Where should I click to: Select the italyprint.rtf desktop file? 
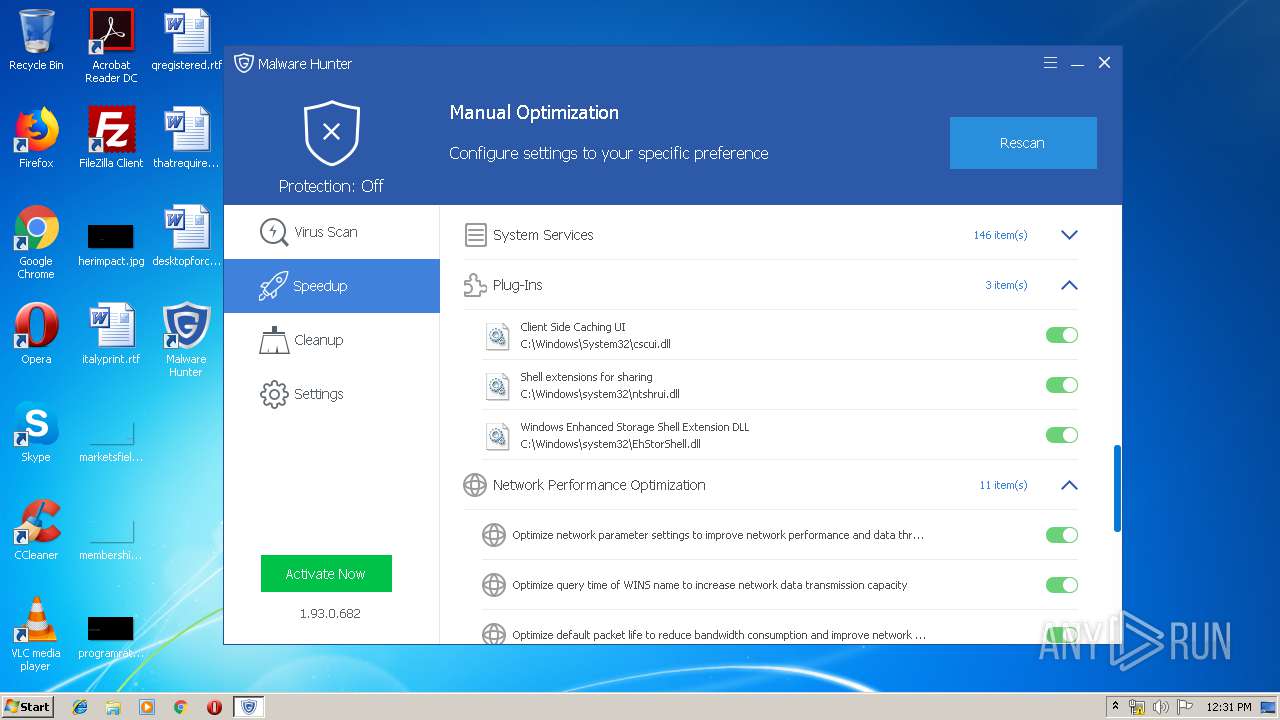[111, 335]
